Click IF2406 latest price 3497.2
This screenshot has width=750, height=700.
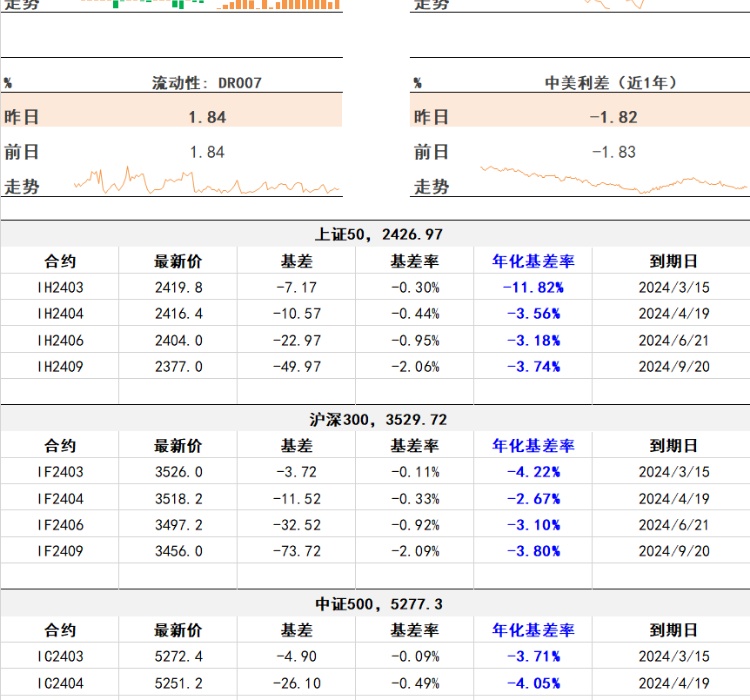tap(178, 525)
